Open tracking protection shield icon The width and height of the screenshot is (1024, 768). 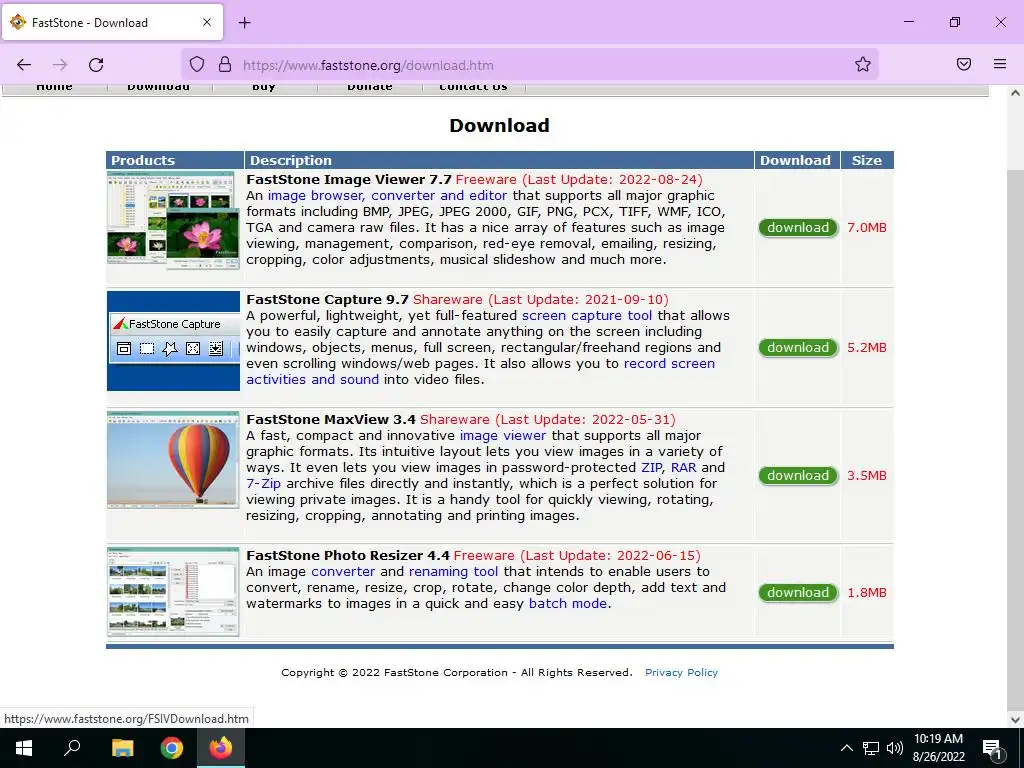coord(197,64)
